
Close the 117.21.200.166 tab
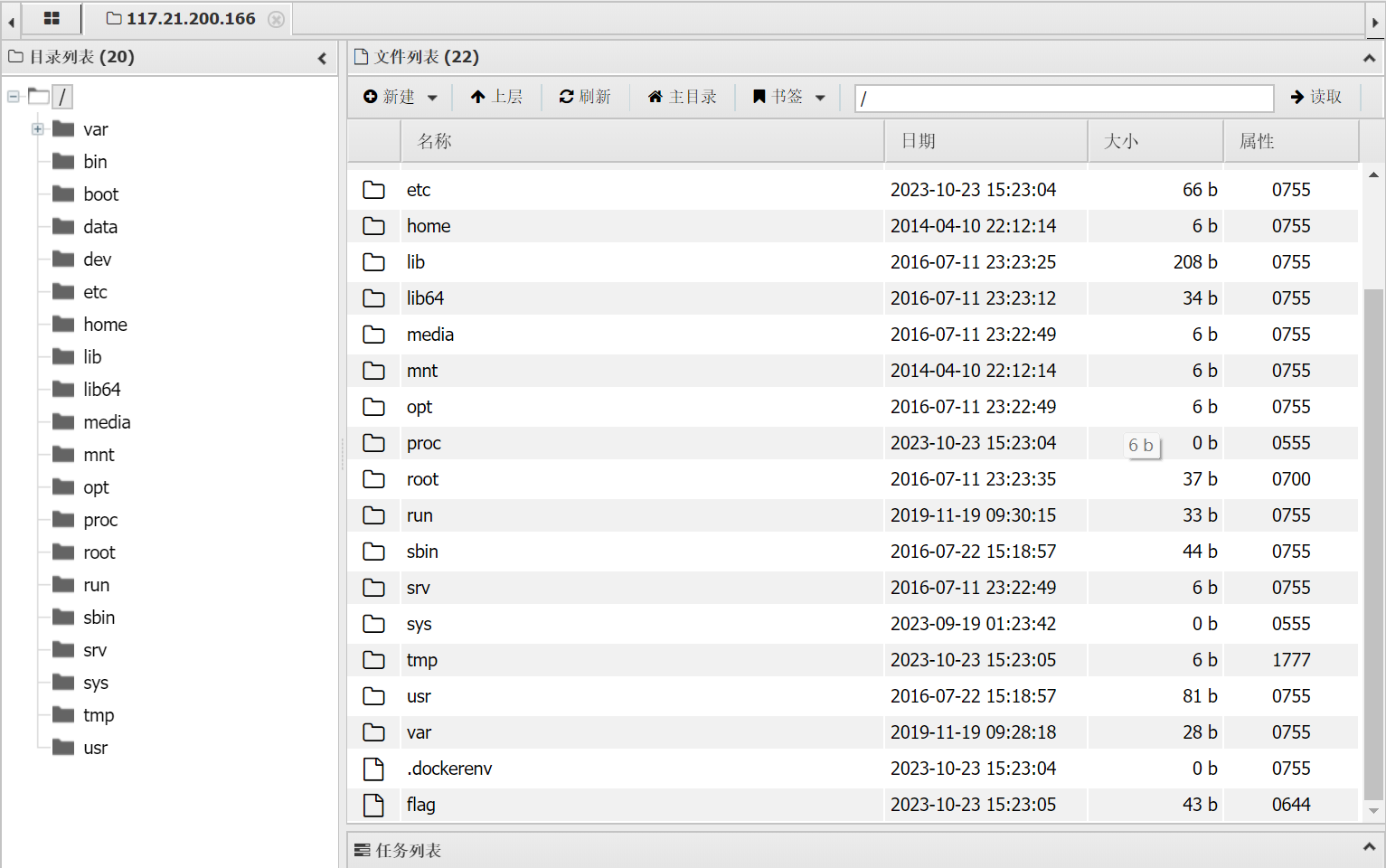277,19
